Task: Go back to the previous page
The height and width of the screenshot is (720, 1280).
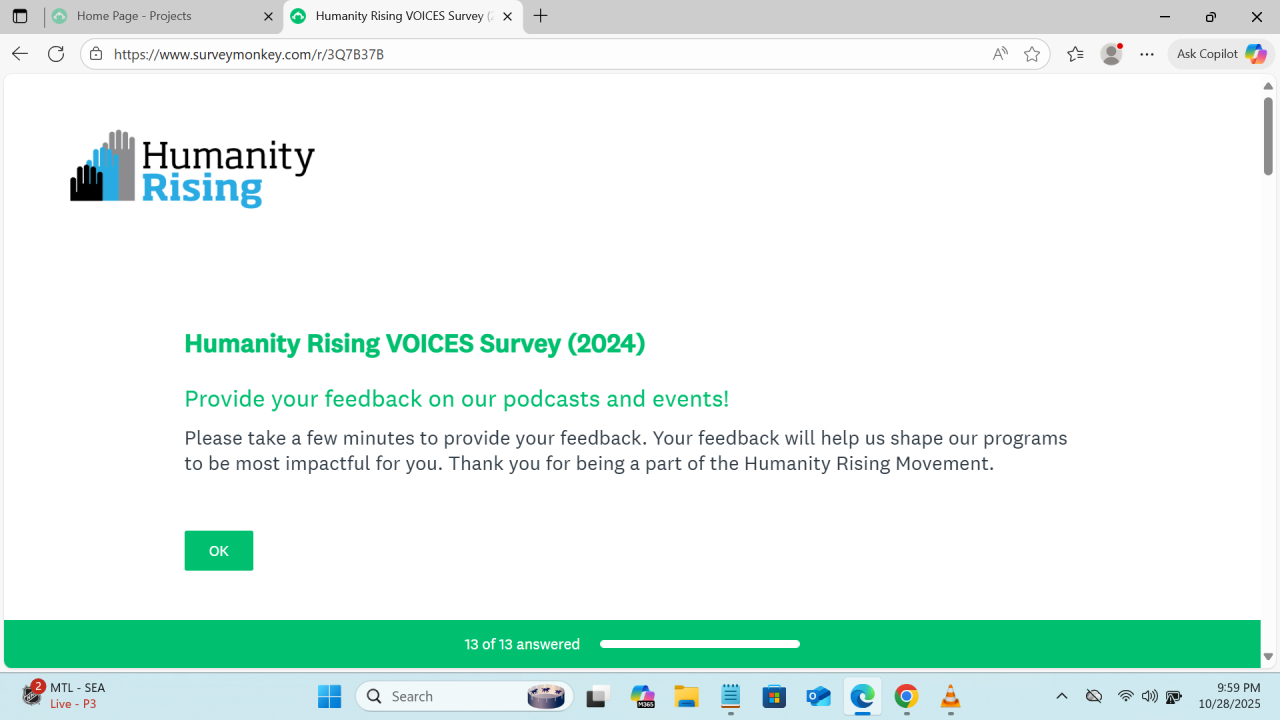Action: [20, 54]
